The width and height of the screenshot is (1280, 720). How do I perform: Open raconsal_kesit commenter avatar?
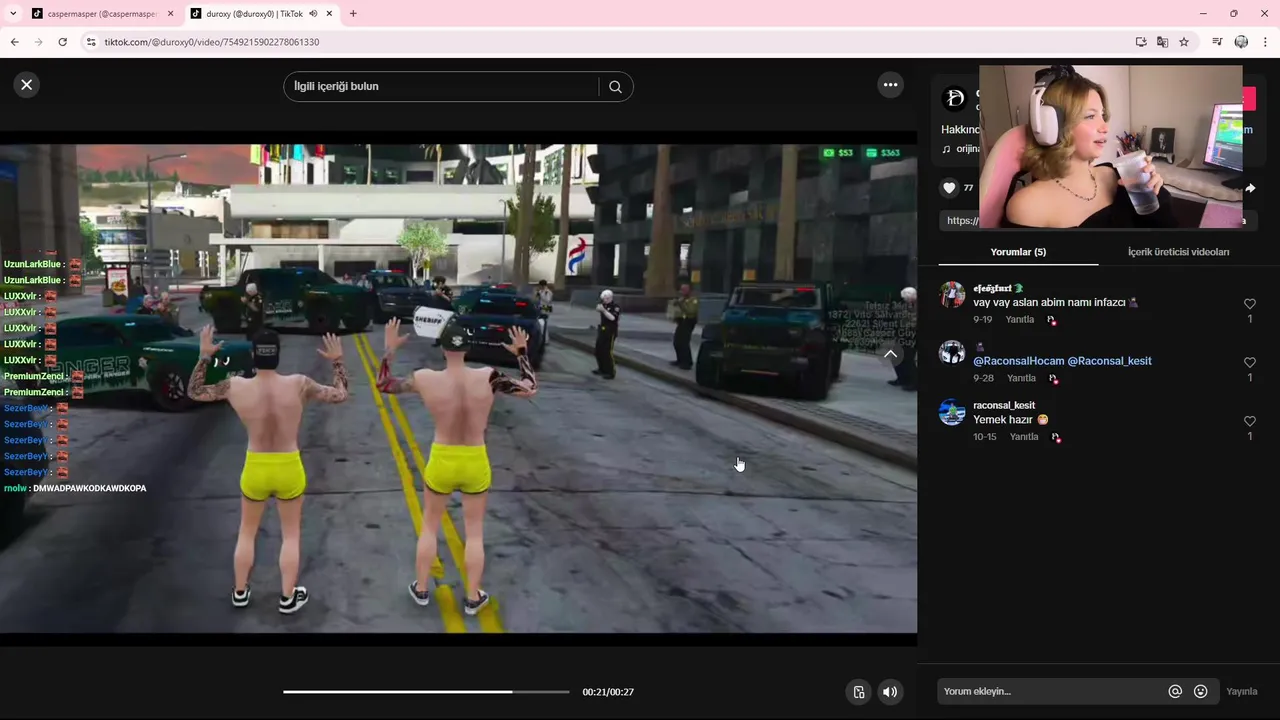pos(952,412)
